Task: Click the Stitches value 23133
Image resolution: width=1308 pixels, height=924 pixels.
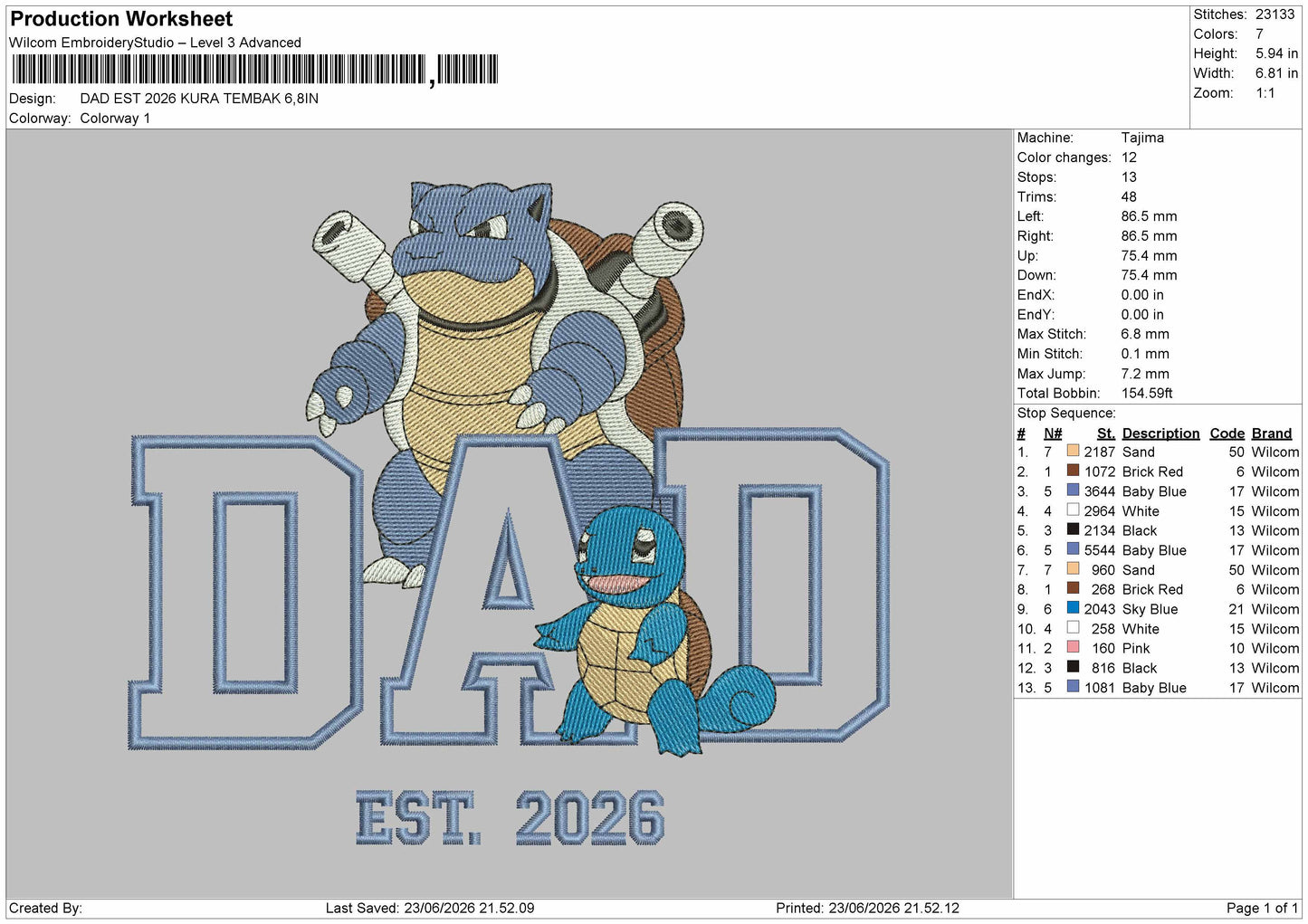Action: coord(1275,14)
